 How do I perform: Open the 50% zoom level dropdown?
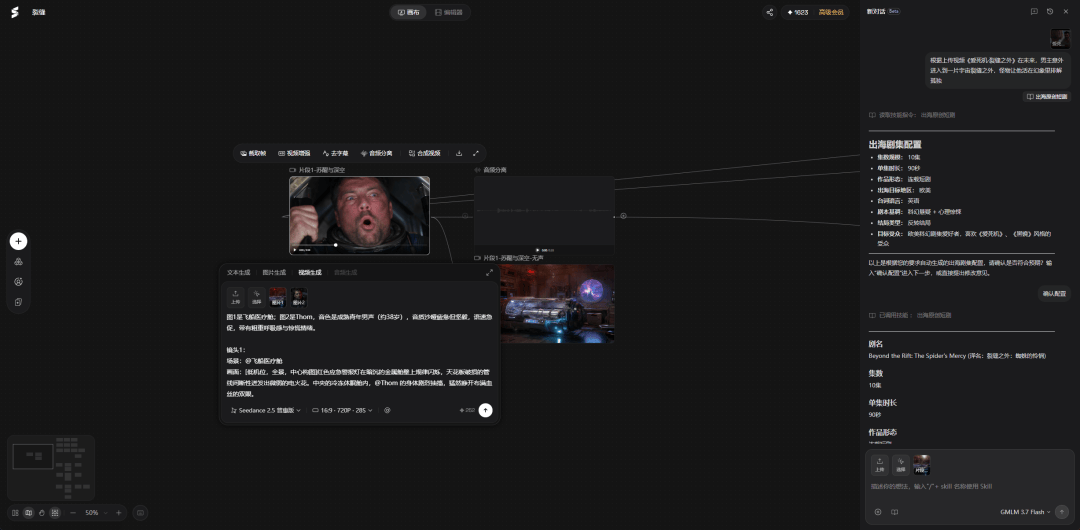pos(95,513)
